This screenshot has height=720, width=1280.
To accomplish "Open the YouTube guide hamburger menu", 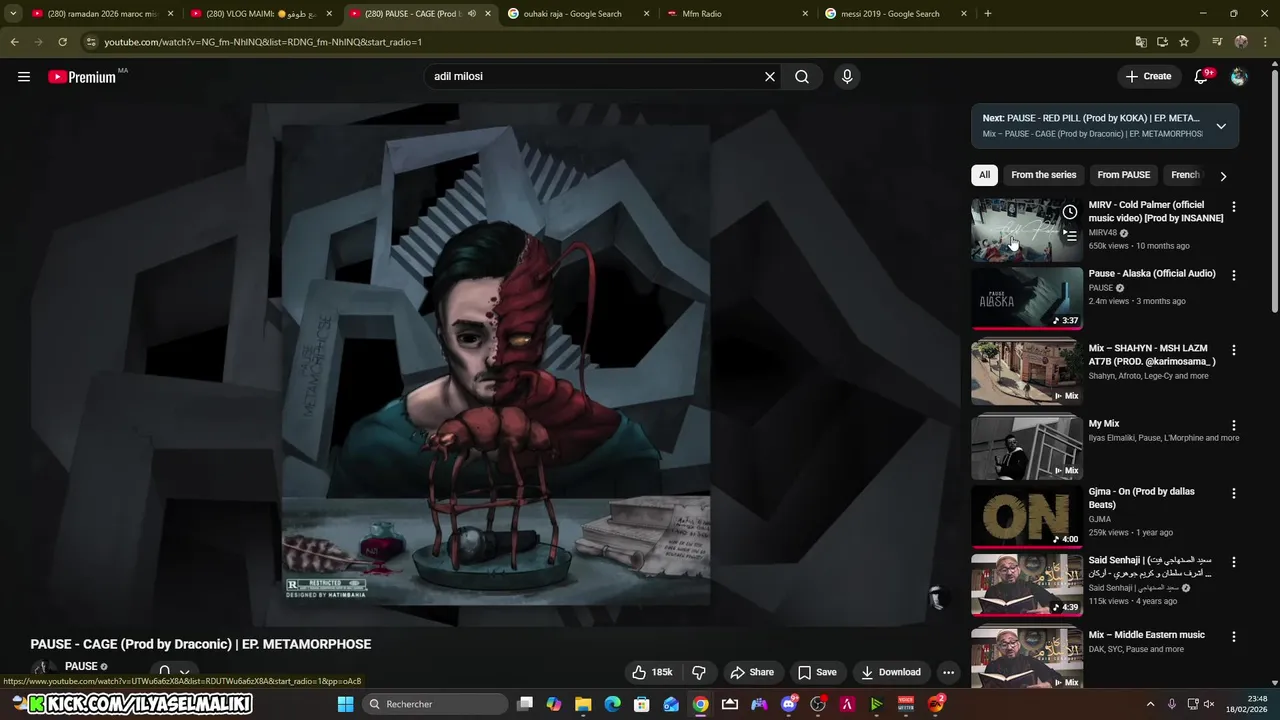I will pos(24,76).
